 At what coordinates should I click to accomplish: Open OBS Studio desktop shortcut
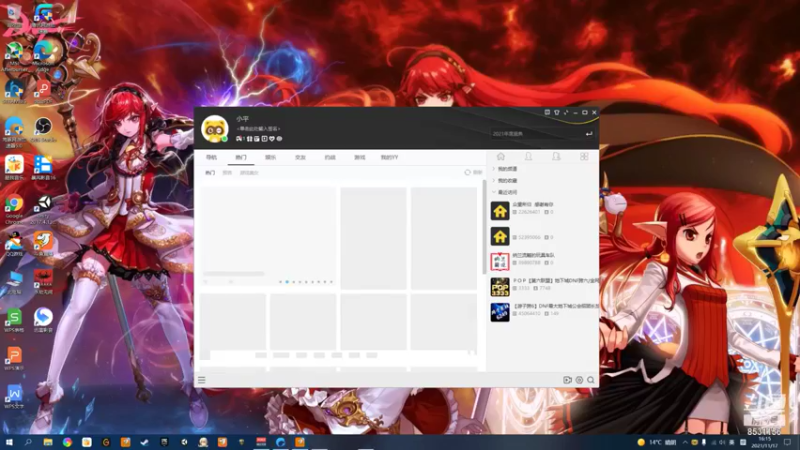point(43,129)
